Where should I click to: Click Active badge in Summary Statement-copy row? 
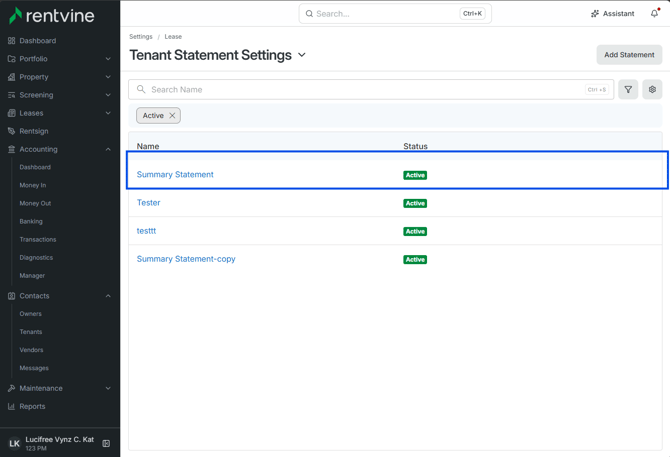[415, 260]
